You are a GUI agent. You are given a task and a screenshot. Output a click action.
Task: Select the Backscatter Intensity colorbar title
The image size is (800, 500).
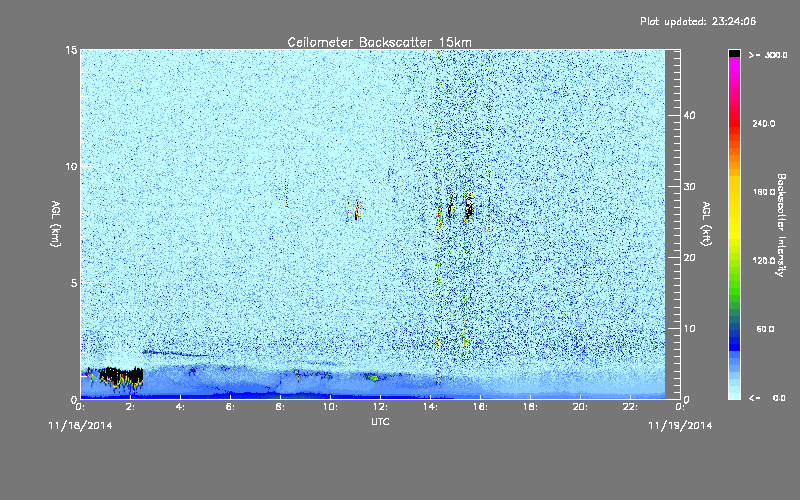pos(781,225)
